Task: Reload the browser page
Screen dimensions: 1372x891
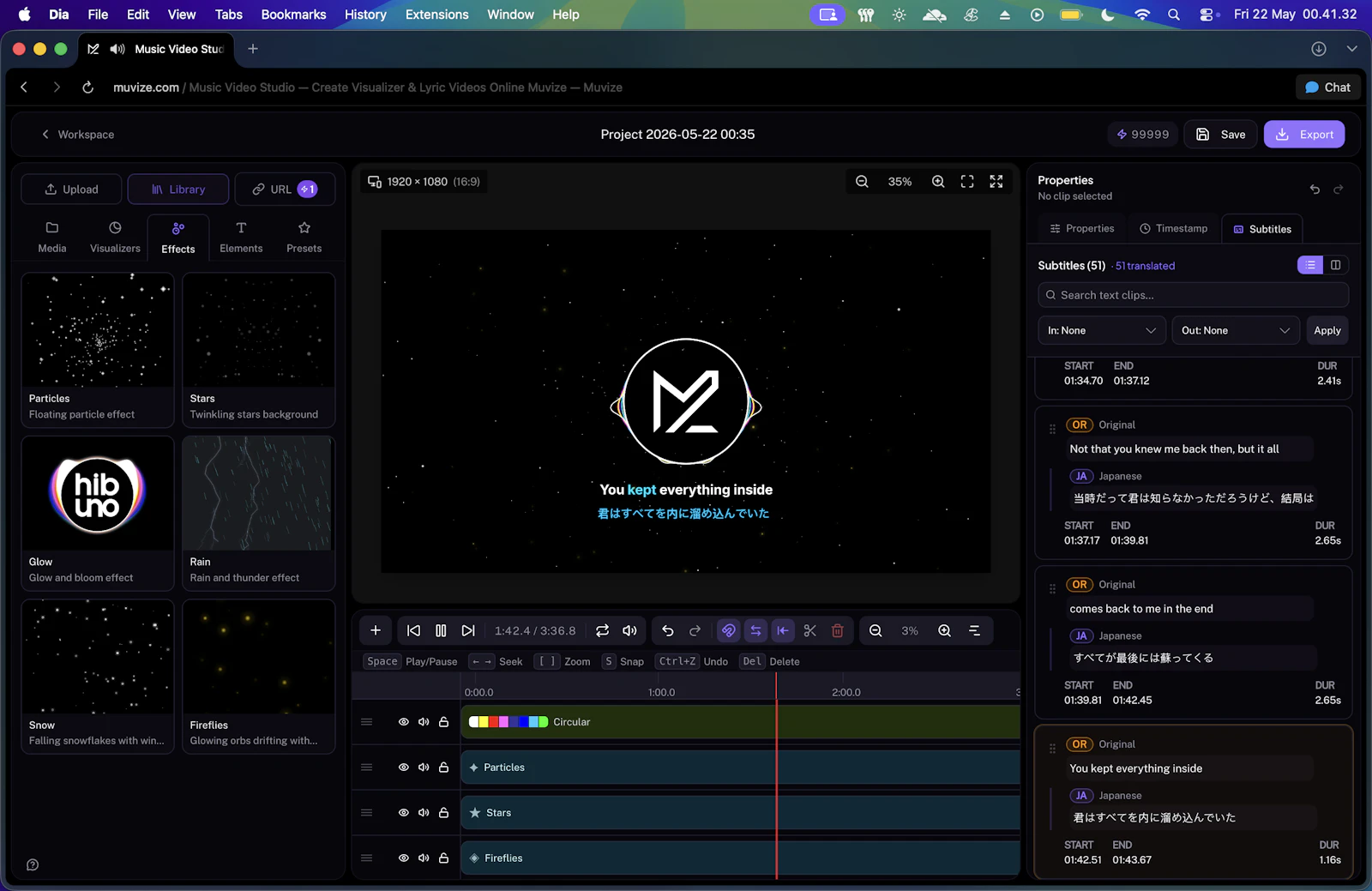Action: point(87,87)
